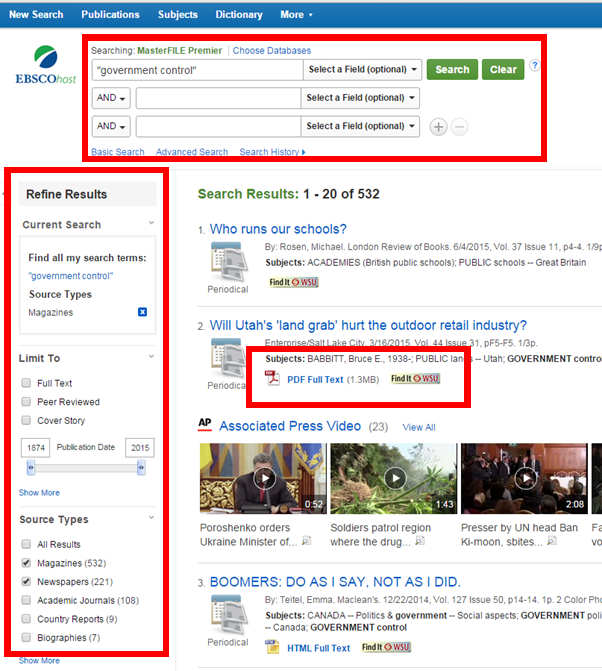
Task: Click the main search box with "government control"
Action: coord(198,70)
